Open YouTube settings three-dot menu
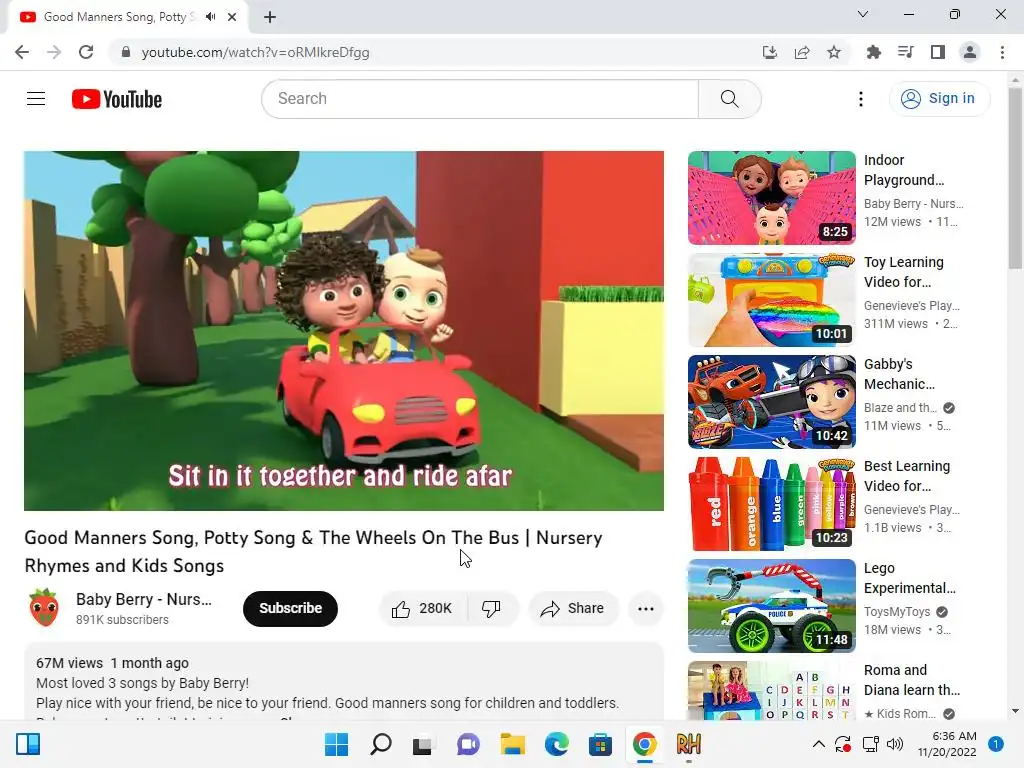Screen dimensions: 1024x768 (861, 99)
